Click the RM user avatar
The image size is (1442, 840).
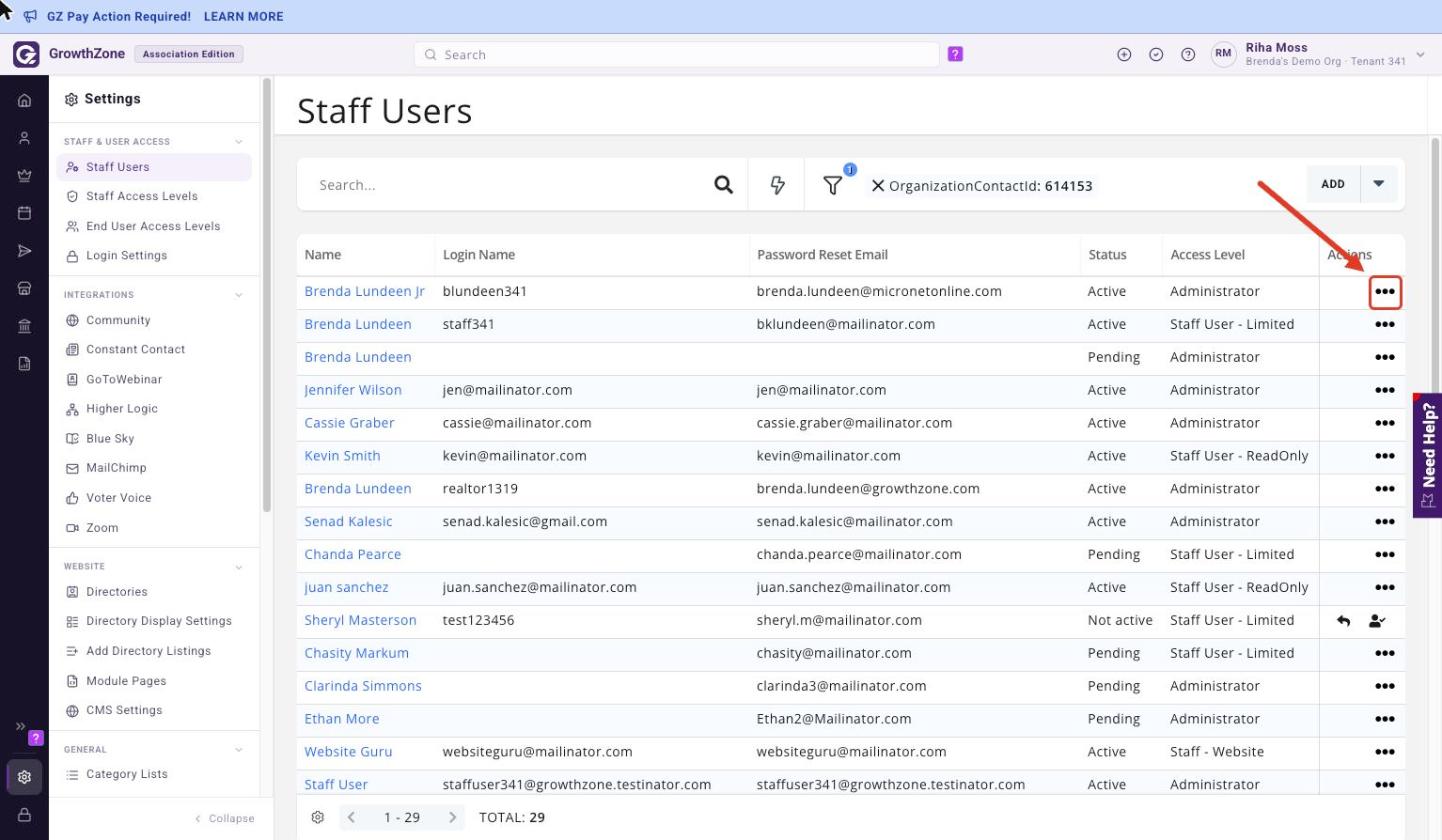[x=1224, y=54]
